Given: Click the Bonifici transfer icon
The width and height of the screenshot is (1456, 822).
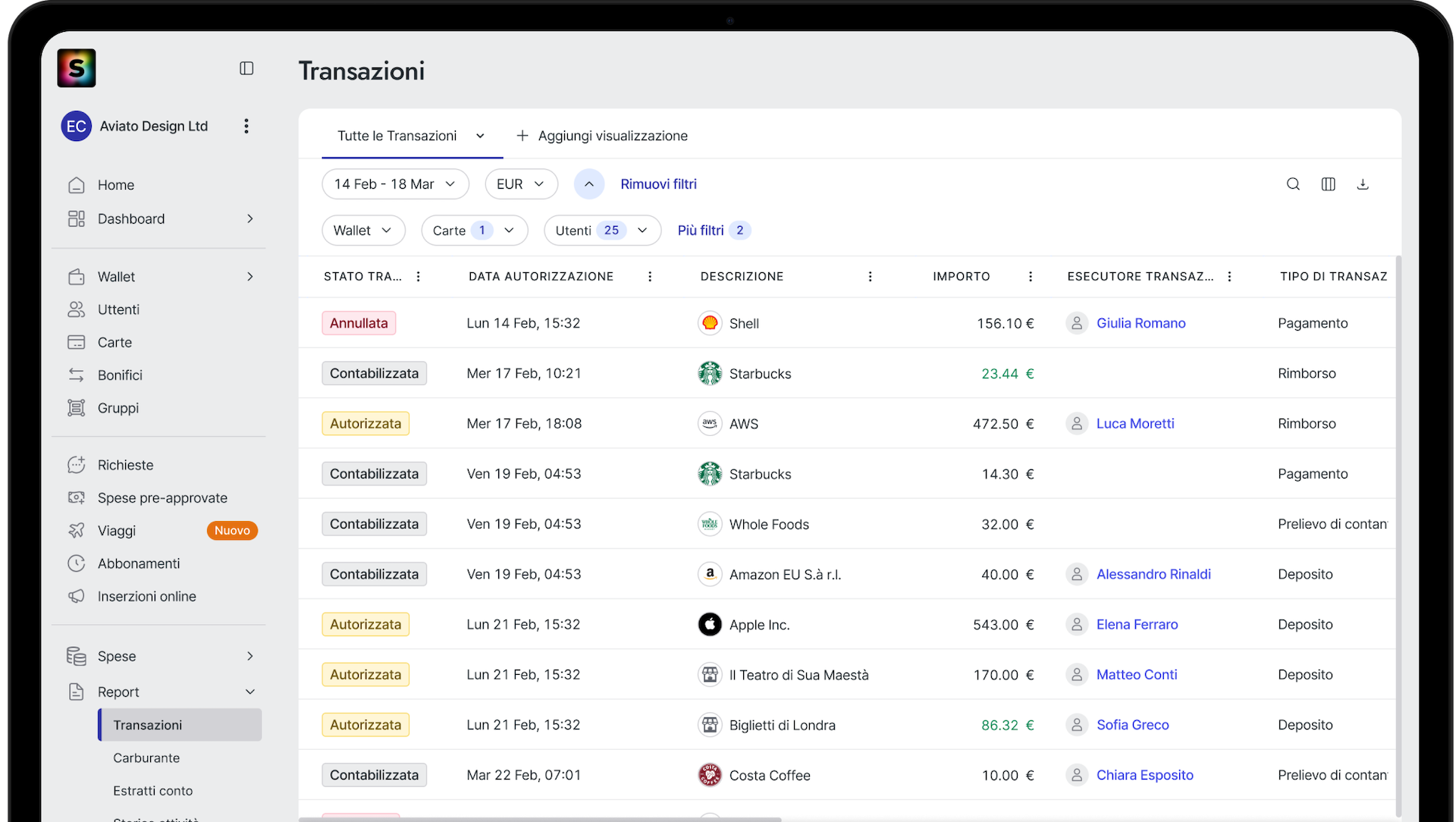Looking at the screenshot, I should [x=77, y=375].
